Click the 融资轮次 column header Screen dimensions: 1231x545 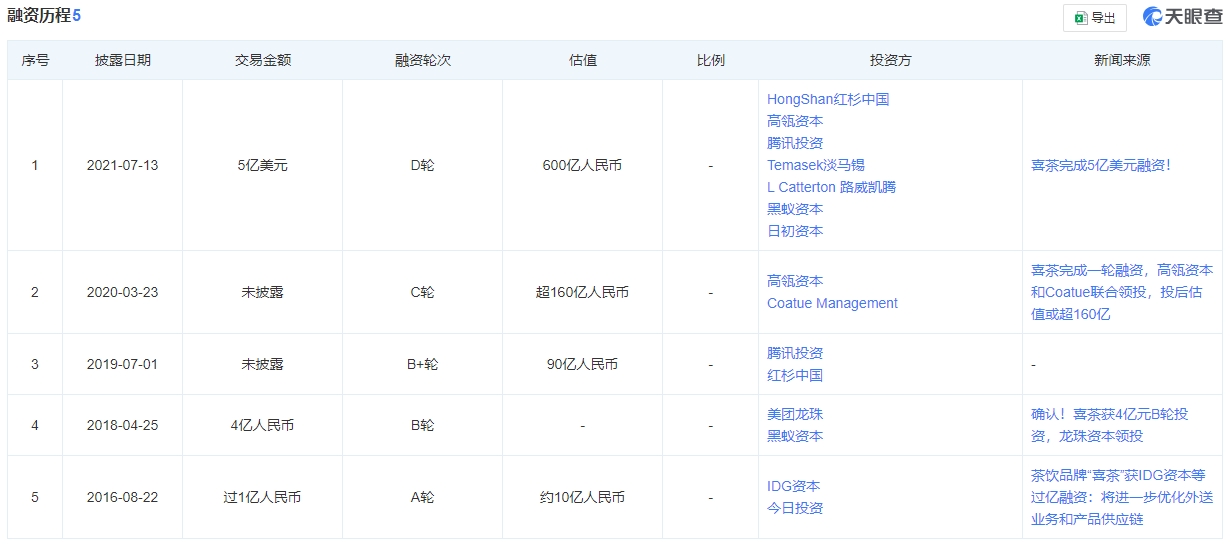(x=423, y=60)
